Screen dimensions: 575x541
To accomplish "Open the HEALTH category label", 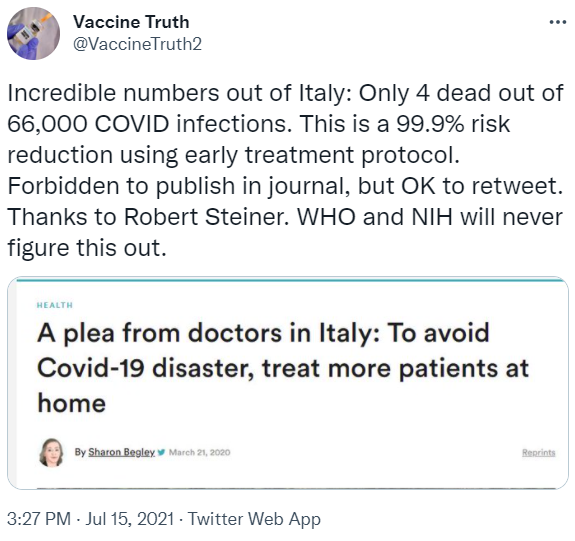I will coord(55,305).
